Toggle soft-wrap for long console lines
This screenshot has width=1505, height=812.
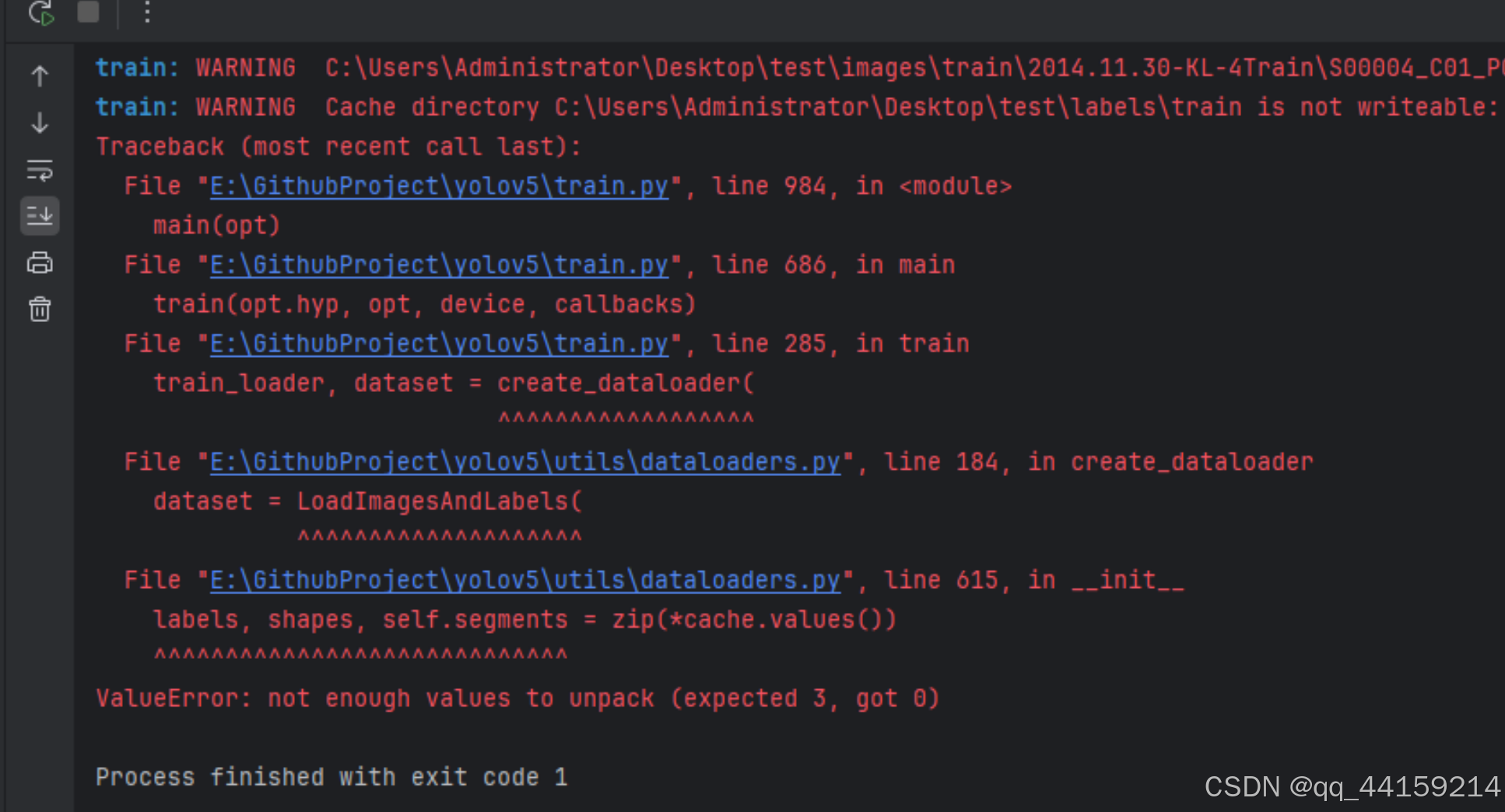[39, 170]
